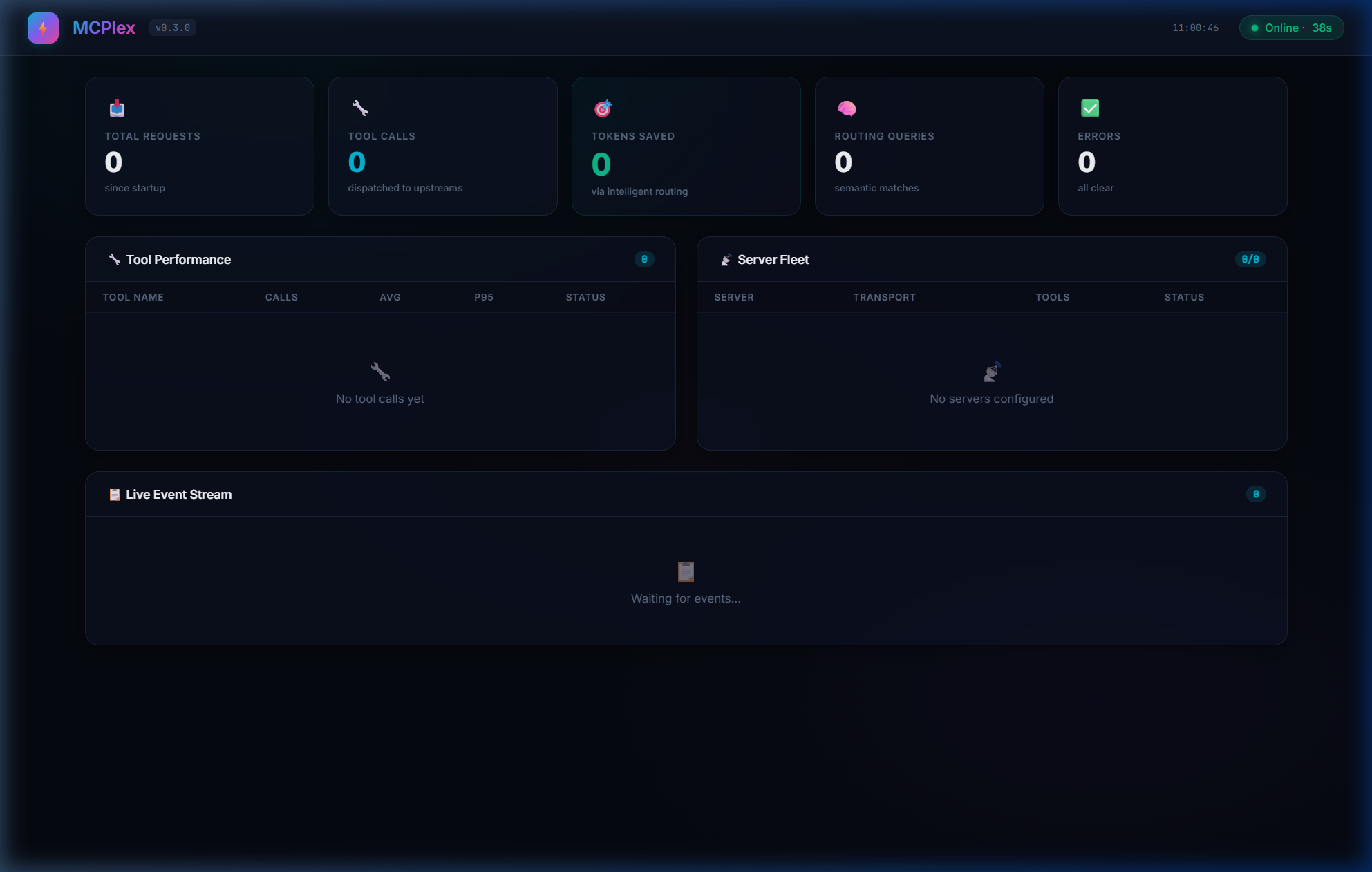Click the CALLS column header
The height and width of the screenshot is (872, 1372).
pos(281,297)
